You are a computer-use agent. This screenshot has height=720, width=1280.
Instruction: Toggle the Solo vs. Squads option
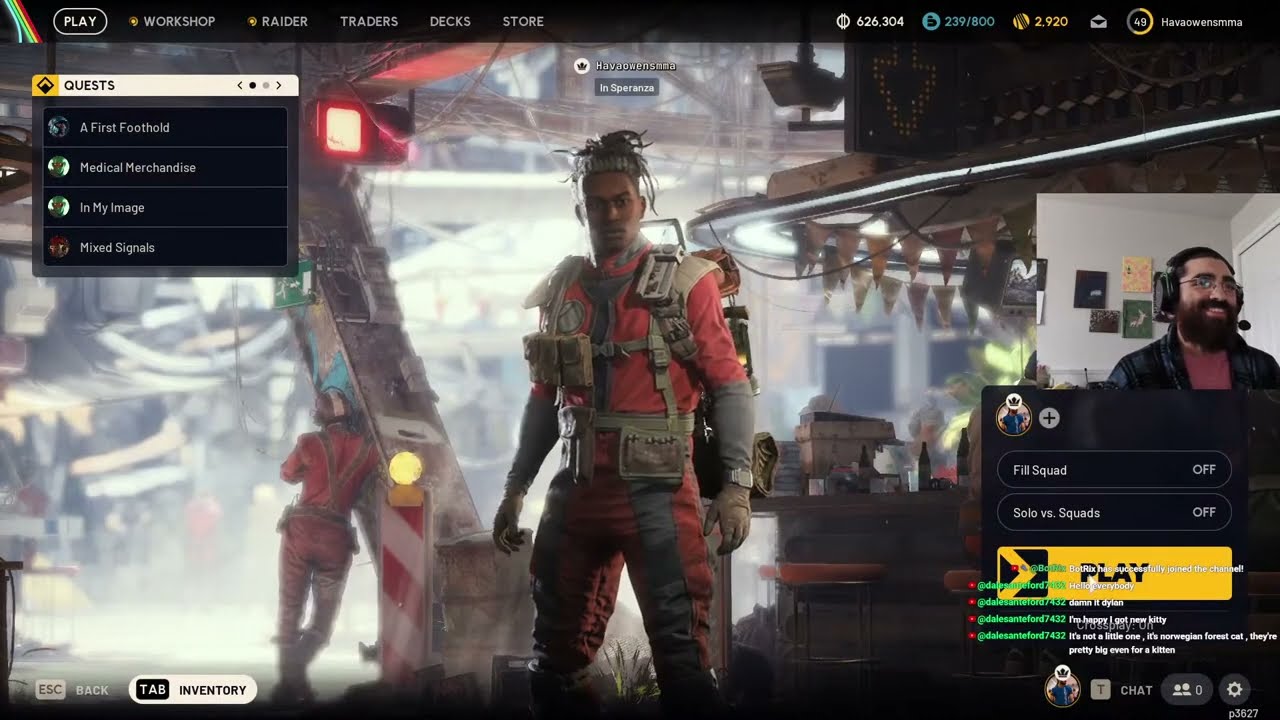coord(1114,512)
